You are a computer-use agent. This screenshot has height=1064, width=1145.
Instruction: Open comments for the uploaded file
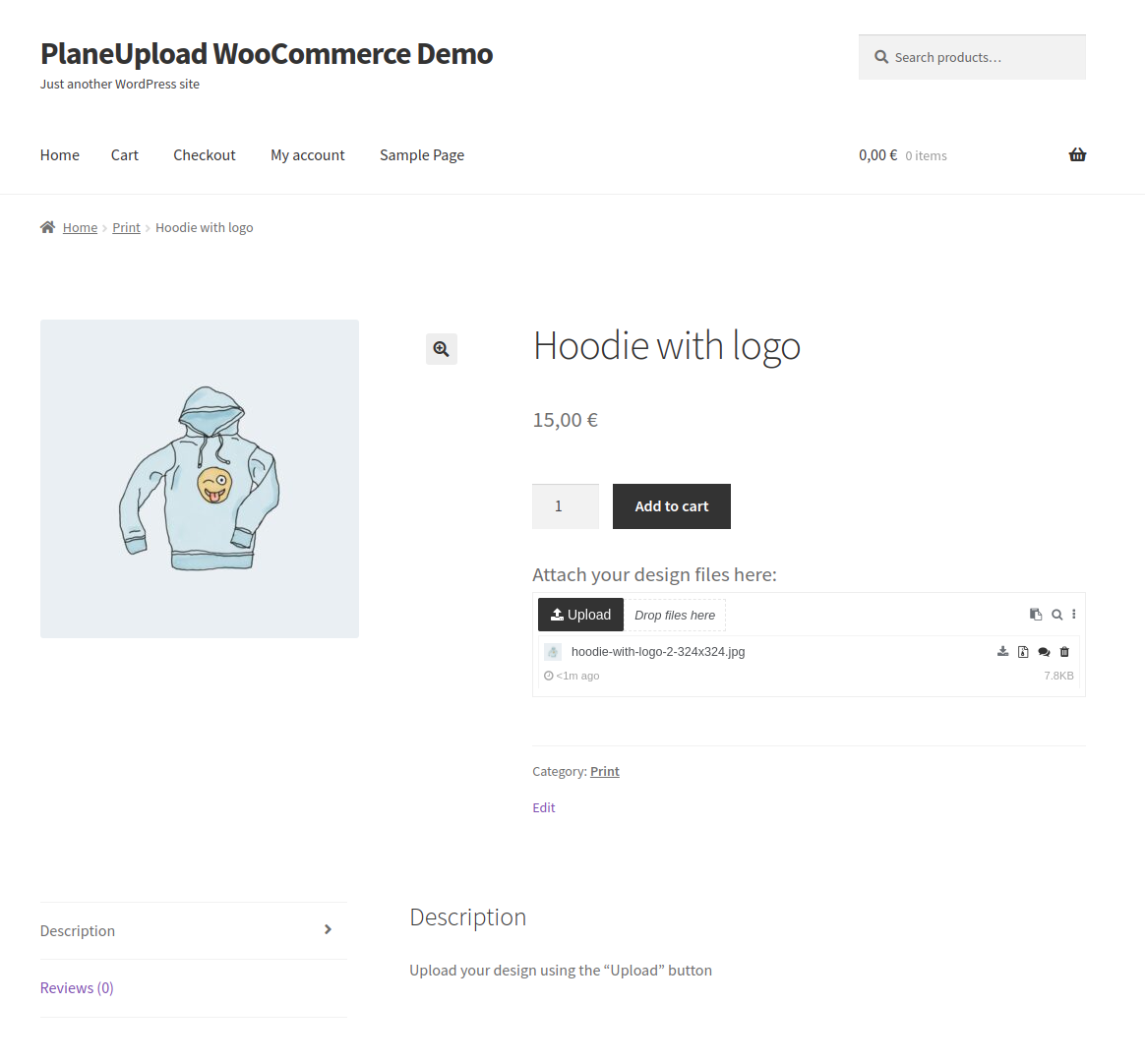coord(1044,652)
